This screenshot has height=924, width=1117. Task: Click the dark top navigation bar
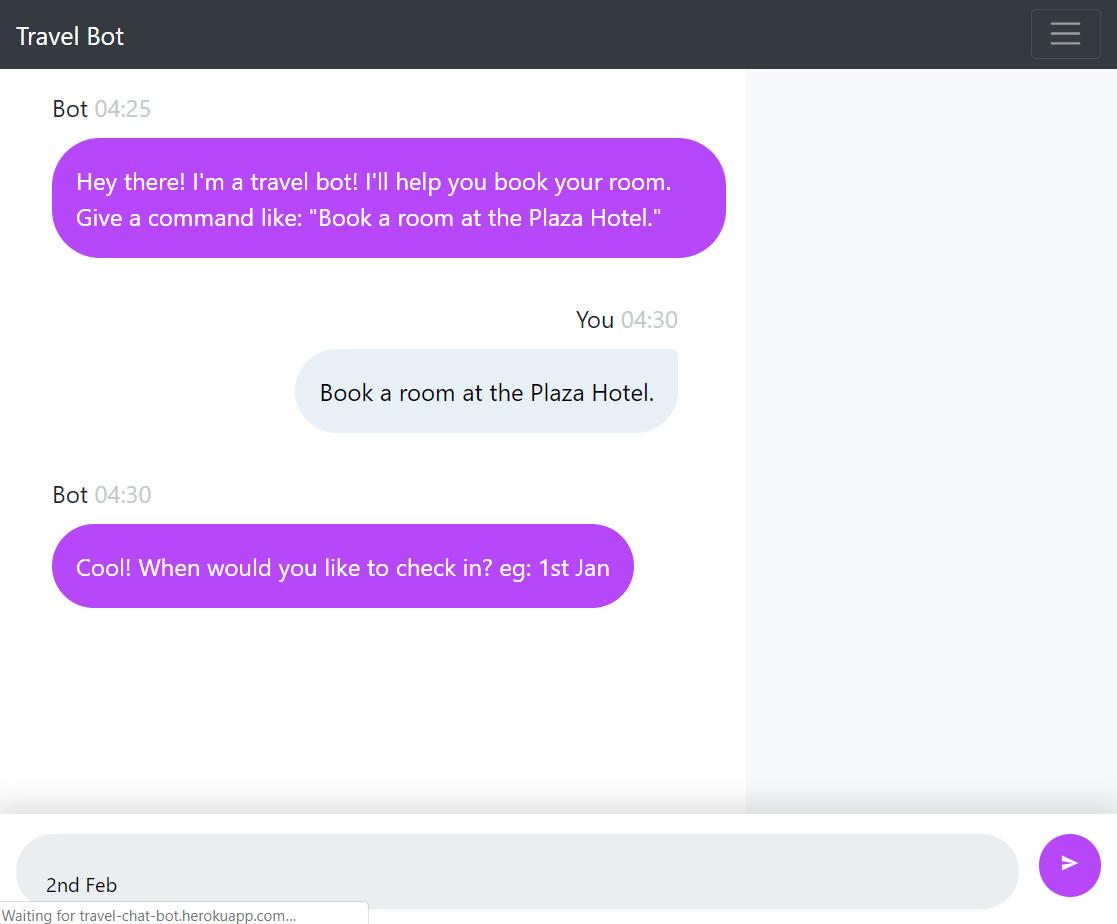coord(558,34)
